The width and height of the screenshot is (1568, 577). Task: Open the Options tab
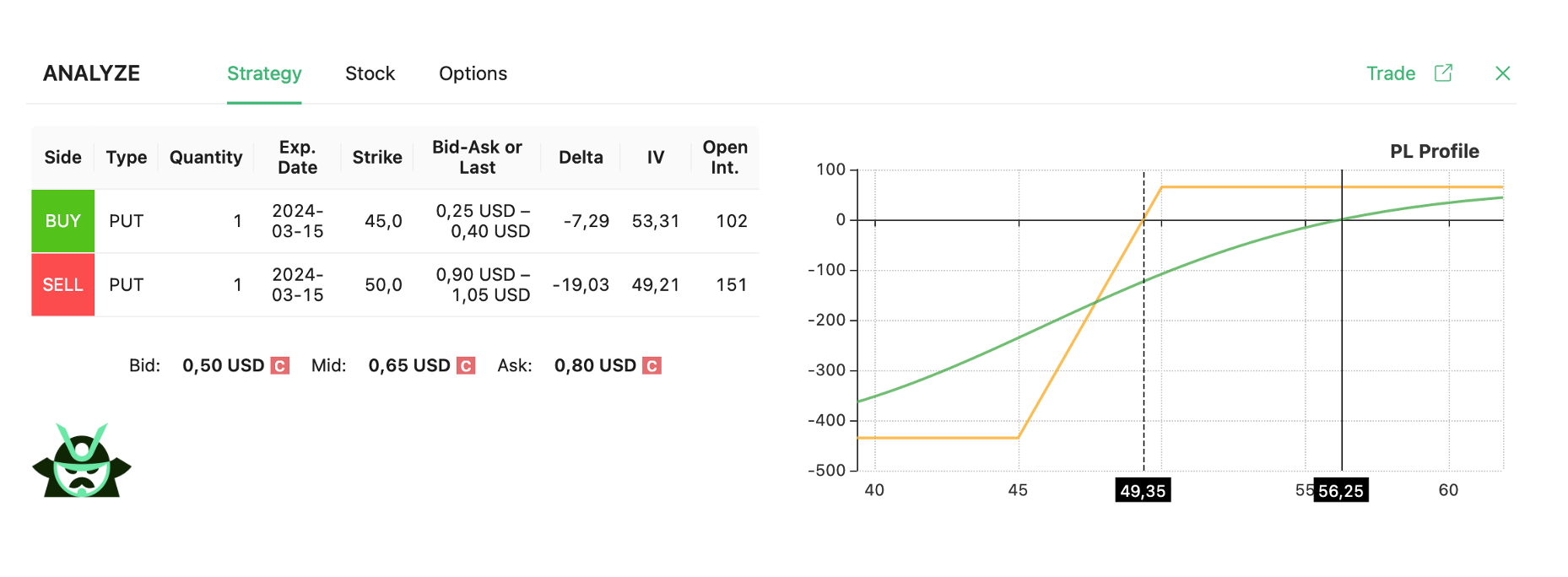pos(473,73)
